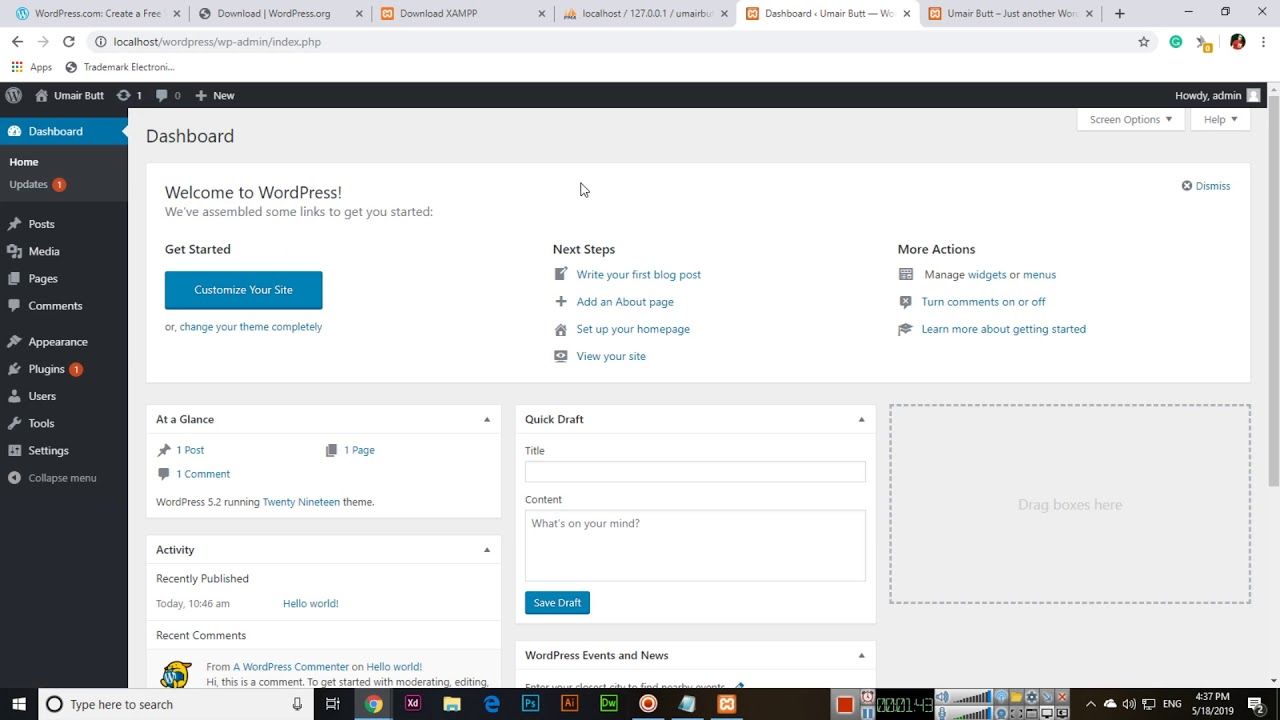Image resolution: width=1280 pixels, height=720 pixels.
Task: Open Adobe Photoshop from the taskbar
Action: [531, 704]
